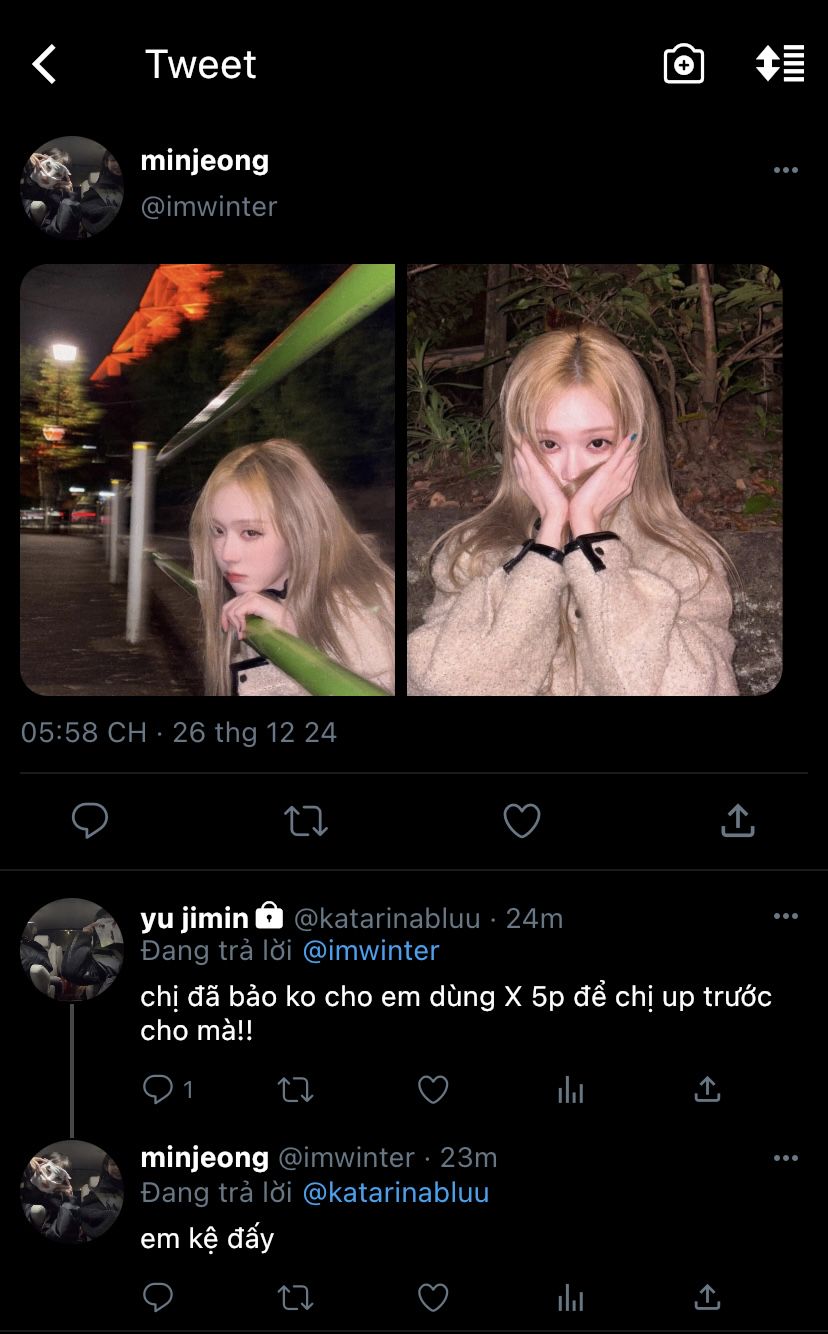Retweet yu jimin's reply

[x=295, y=1089]
